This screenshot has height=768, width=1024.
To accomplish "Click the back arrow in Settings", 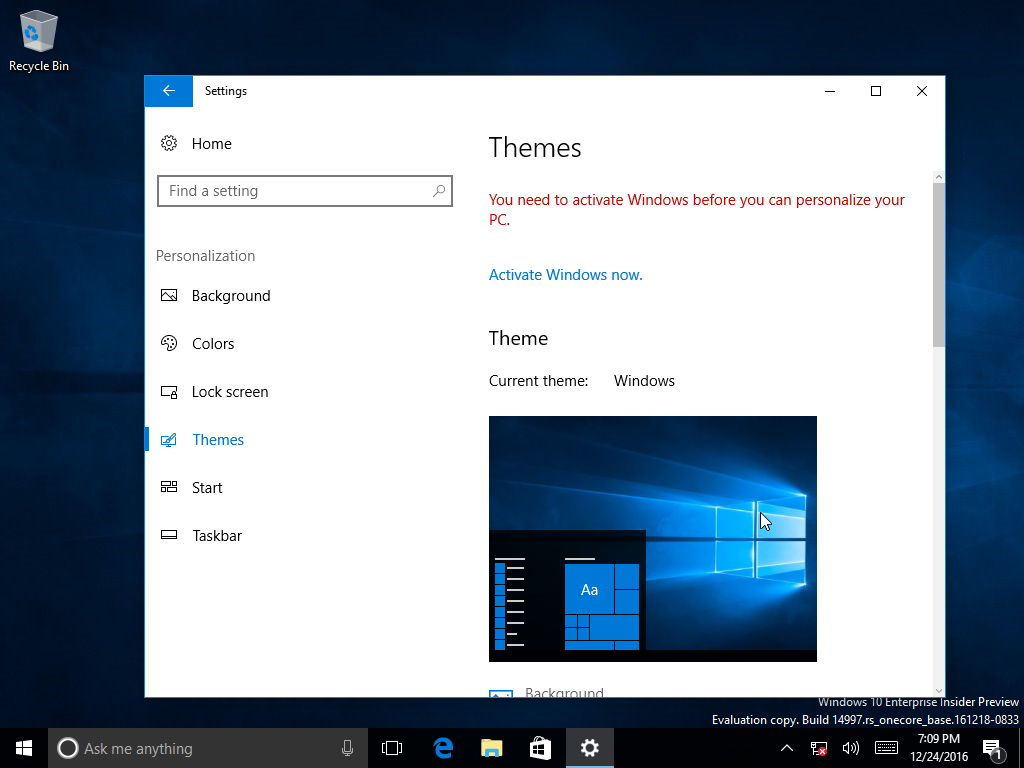I will [168, 91].
